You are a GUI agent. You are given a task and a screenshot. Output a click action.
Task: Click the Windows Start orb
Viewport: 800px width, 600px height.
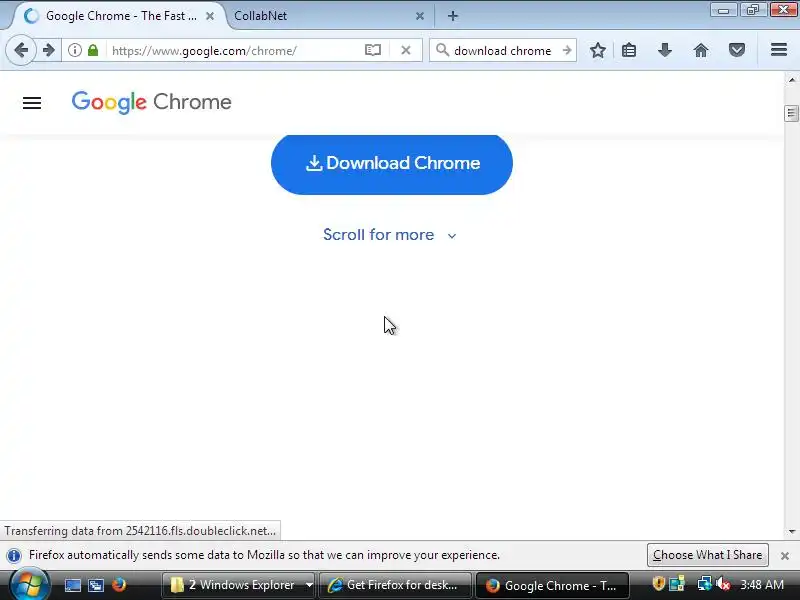[x=30, y=585]
